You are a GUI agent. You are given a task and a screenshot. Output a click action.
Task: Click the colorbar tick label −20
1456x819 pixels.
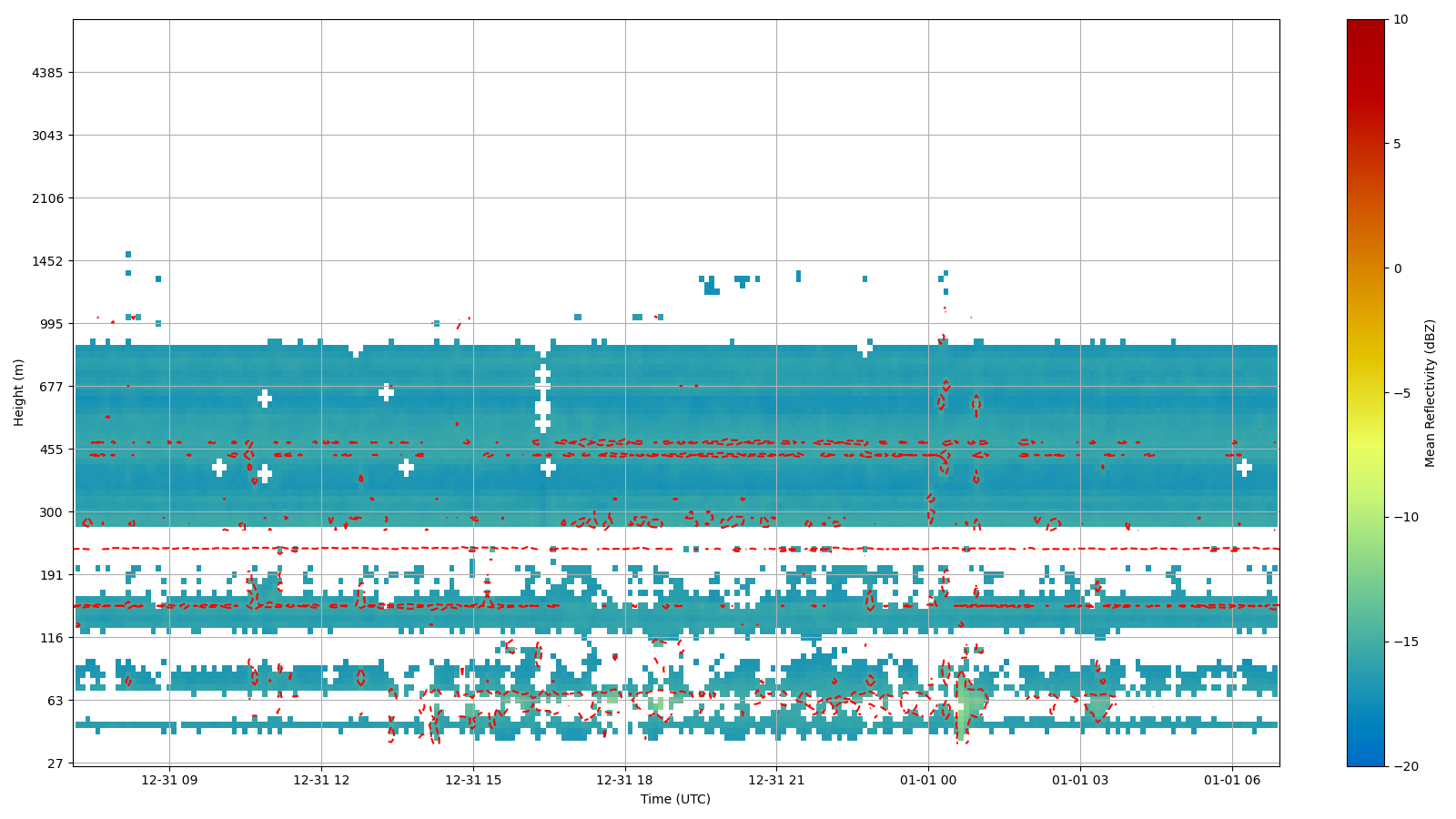[x=1404, y=766]
